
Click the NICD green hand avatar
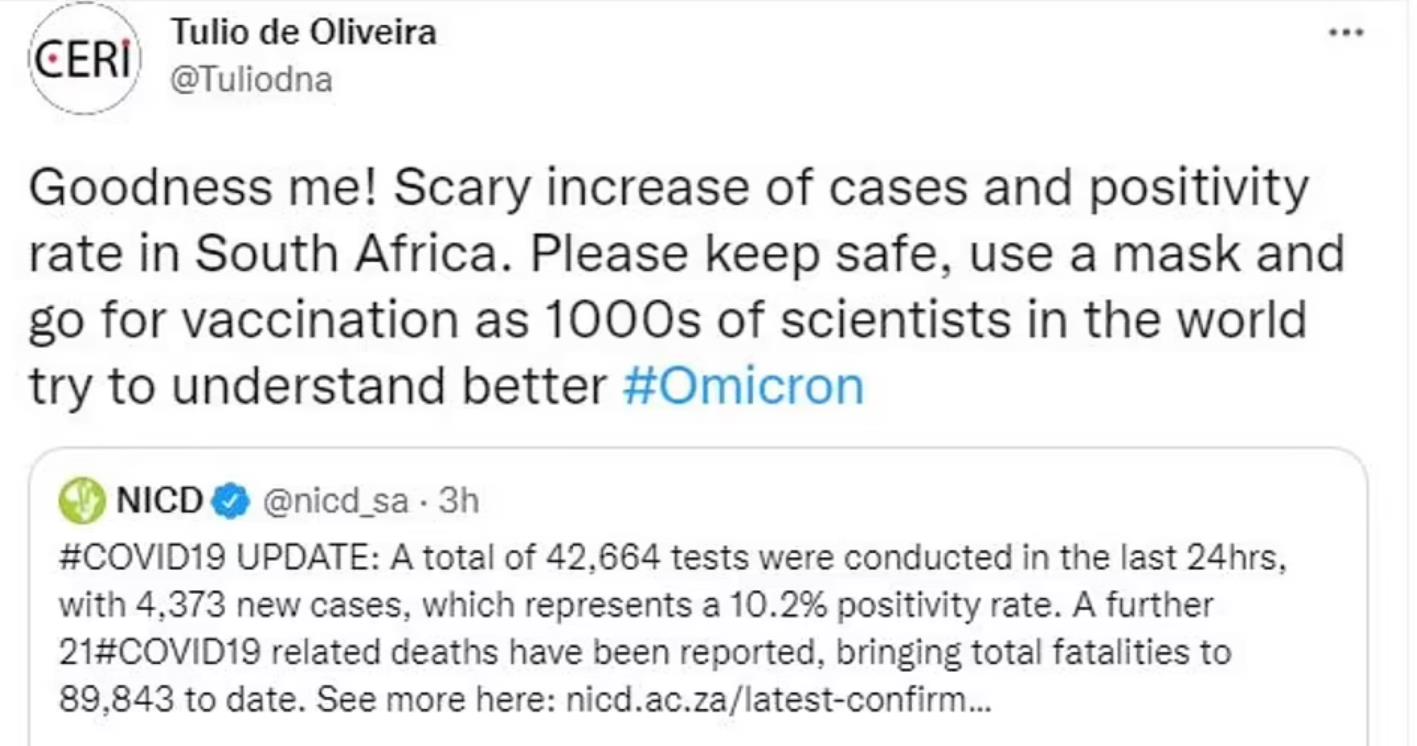82,501
